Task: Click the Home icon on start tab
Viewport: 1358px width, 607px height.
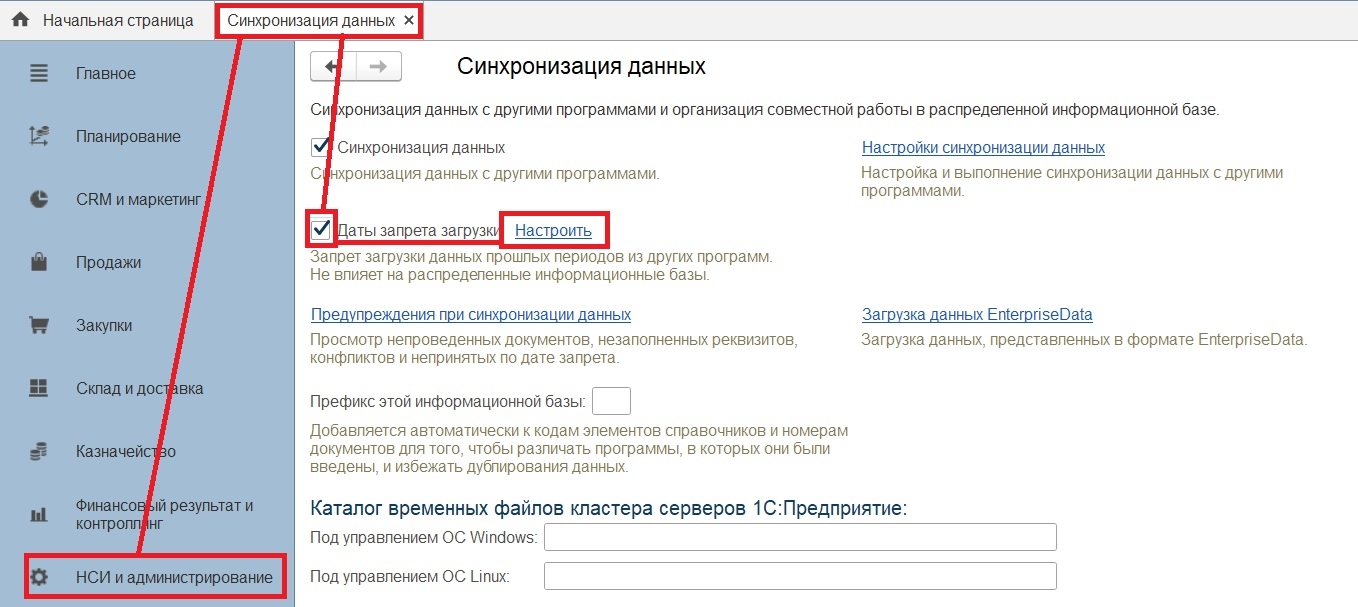Action: coord(20,20)
